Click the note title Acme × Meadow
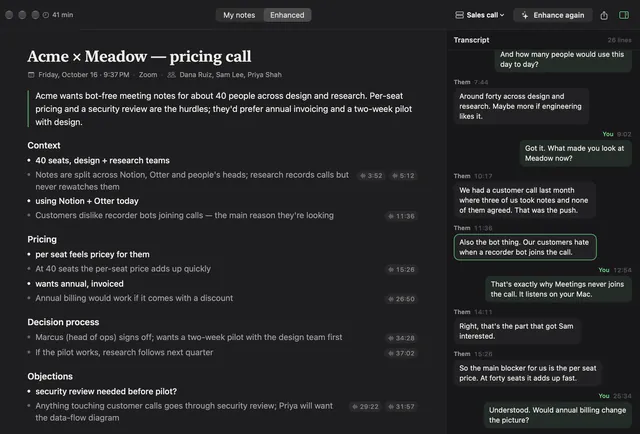 click(x=139, y=56)
